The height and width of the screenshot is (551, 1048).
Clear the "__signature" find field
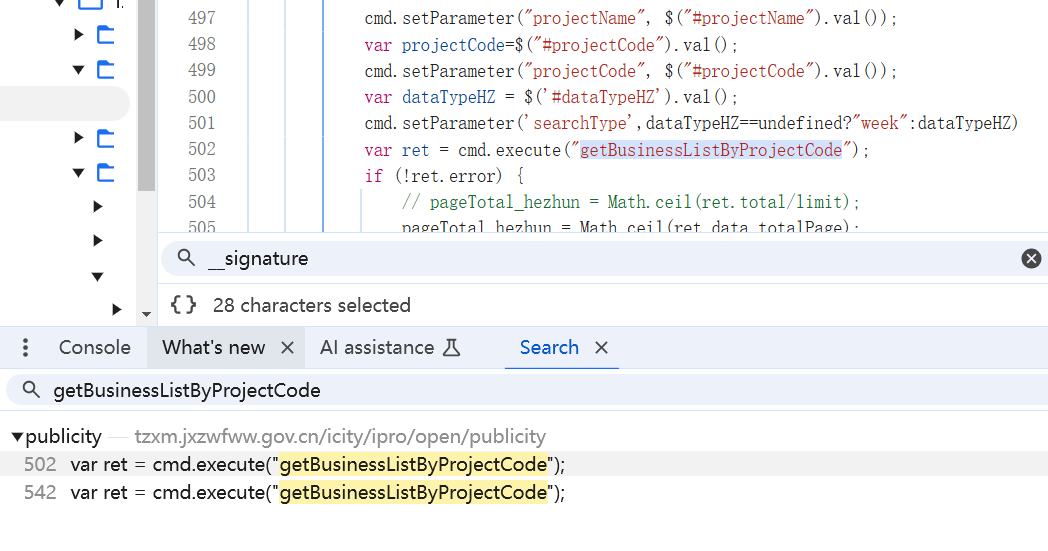pos(1031,259)
